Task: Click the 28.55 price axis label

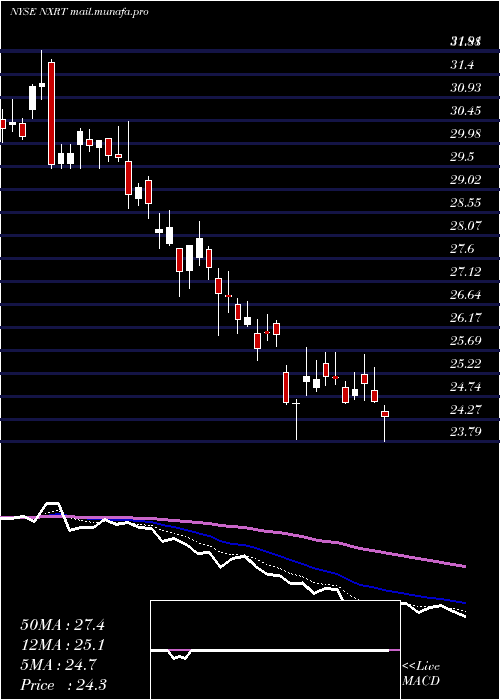Action: pos(466,203)
